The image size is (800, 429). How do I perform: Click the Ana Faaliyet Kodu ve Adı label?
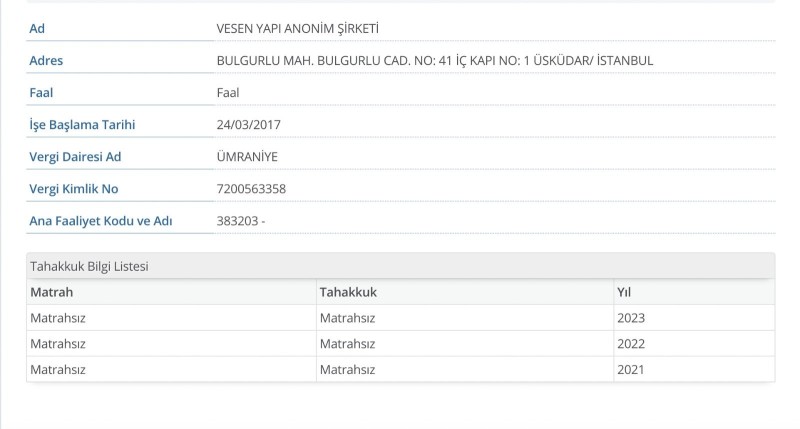click(x=101, y=221)
